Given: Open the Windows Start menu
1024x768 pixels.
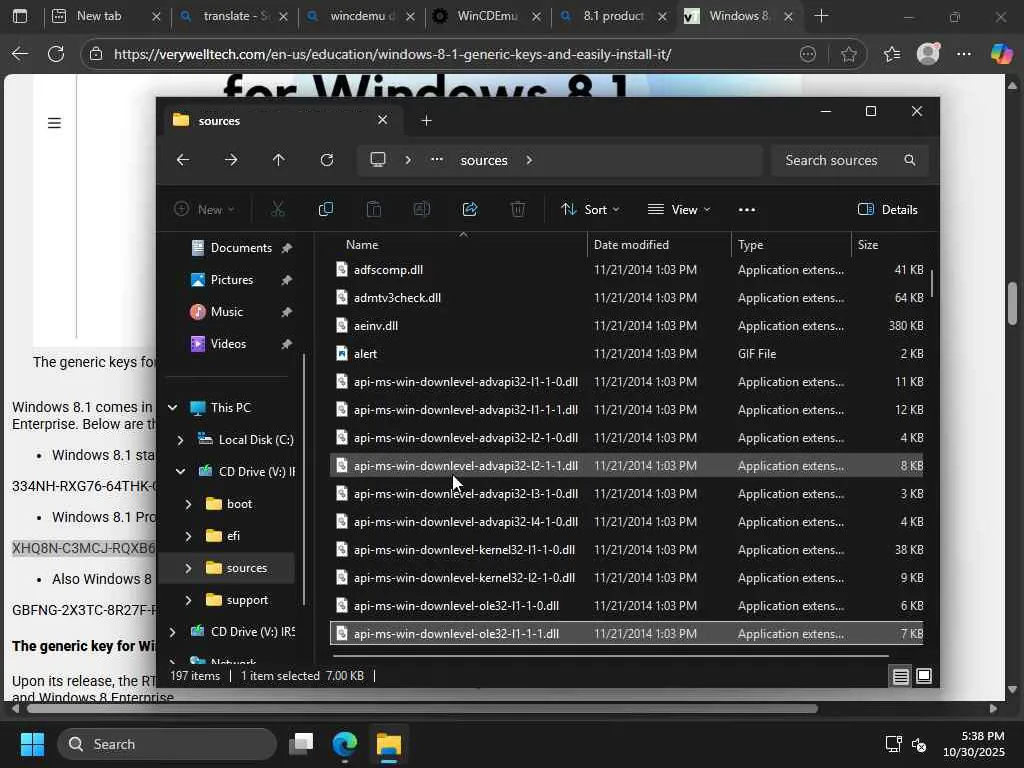Looking at the screenshot, I should tap(32, 744).
